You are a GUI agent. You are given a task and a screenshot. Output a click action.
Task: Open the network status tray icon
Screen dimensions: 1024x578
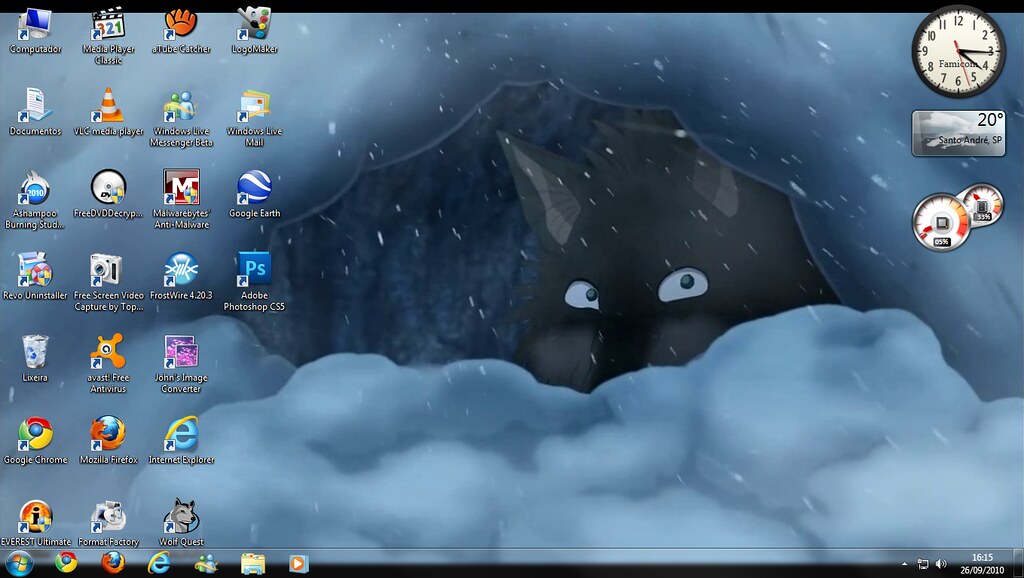[x=923, y=564]
